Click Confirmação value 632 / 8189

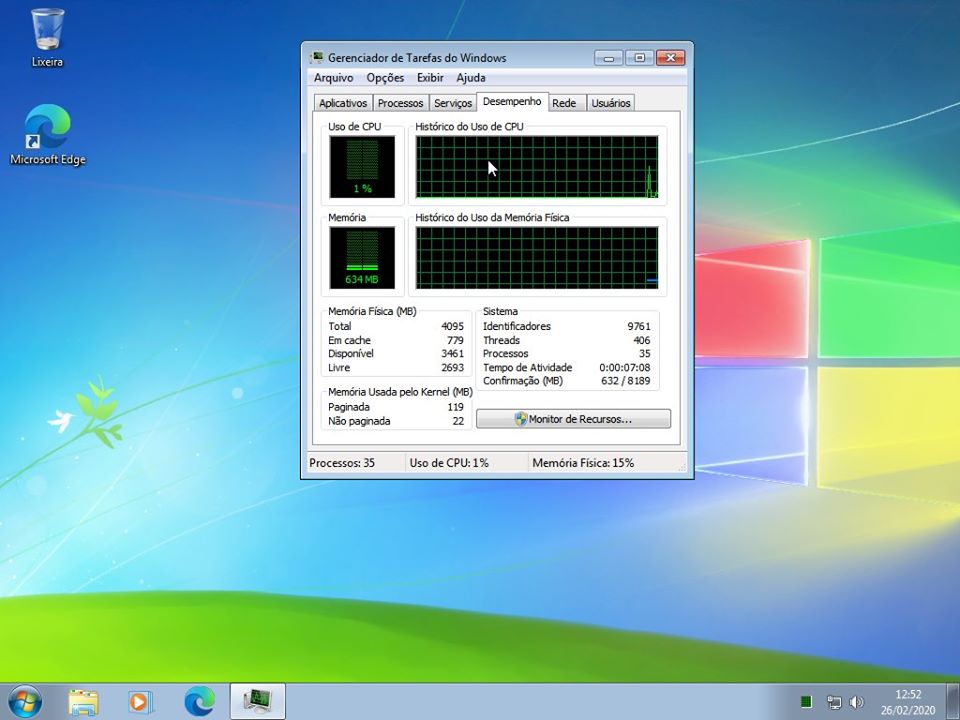point(626,381)
